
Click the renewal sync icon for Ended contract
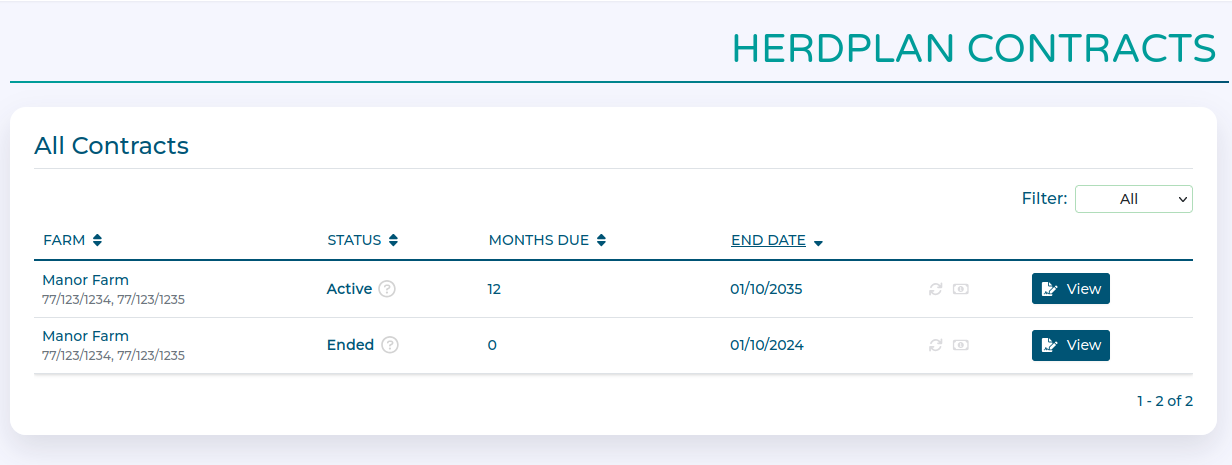[936, 345]
